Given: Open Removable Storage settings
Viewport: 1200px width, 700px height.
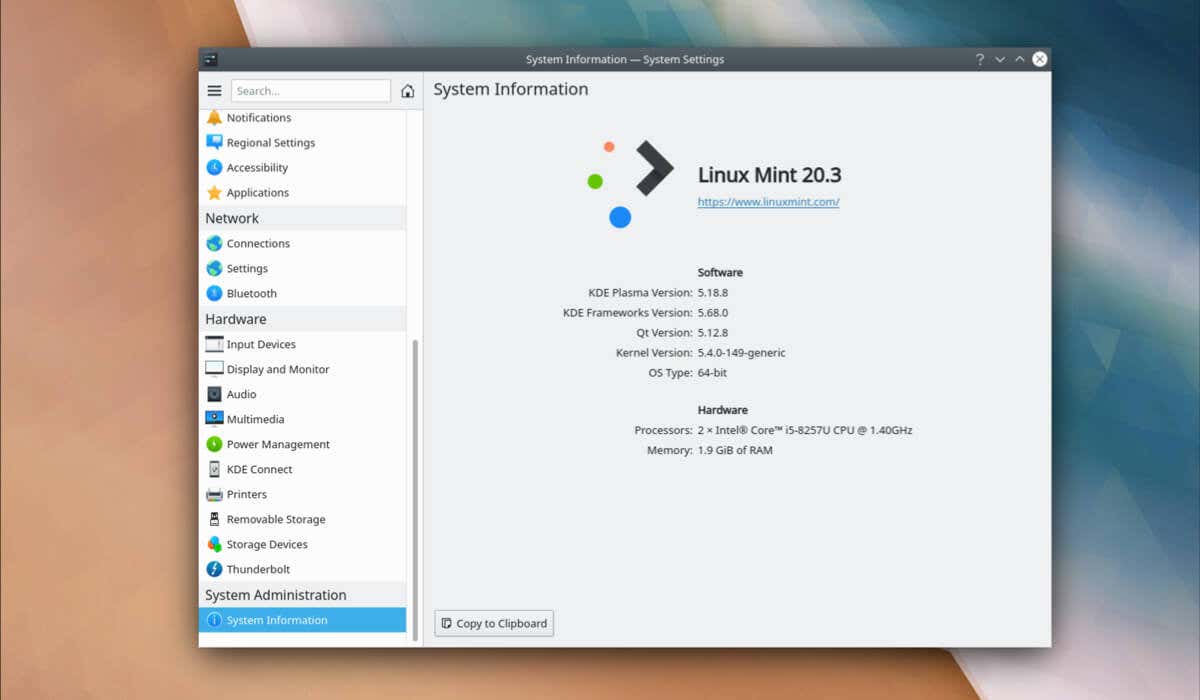Looking at the screenshot, I should coord(302,519).
